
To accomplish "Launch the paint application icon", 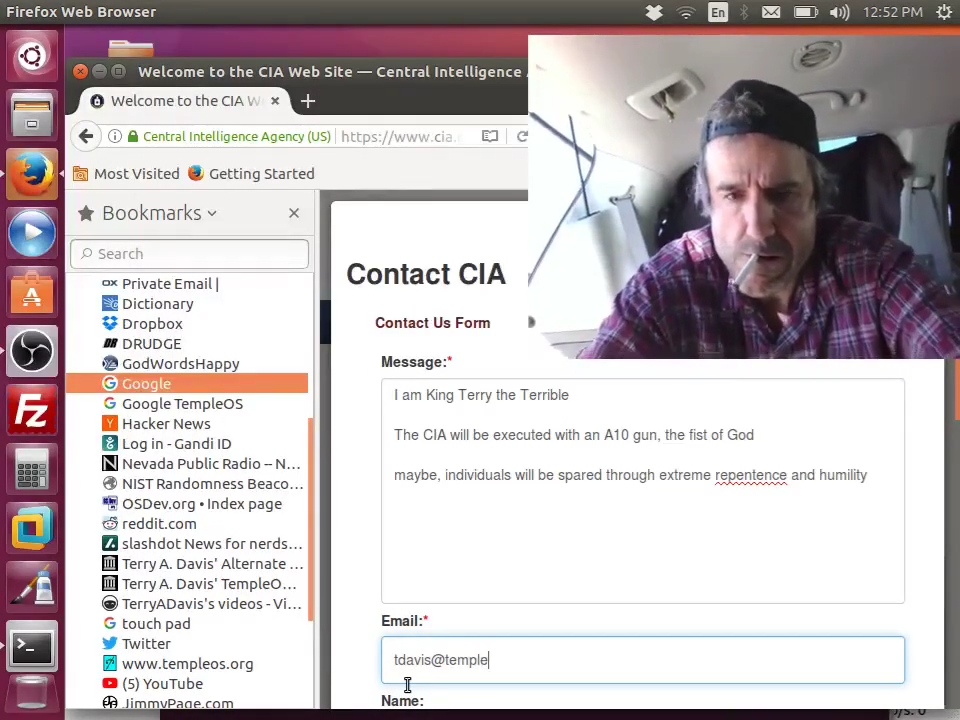I will pyautogui.click(x=32, y=587).
